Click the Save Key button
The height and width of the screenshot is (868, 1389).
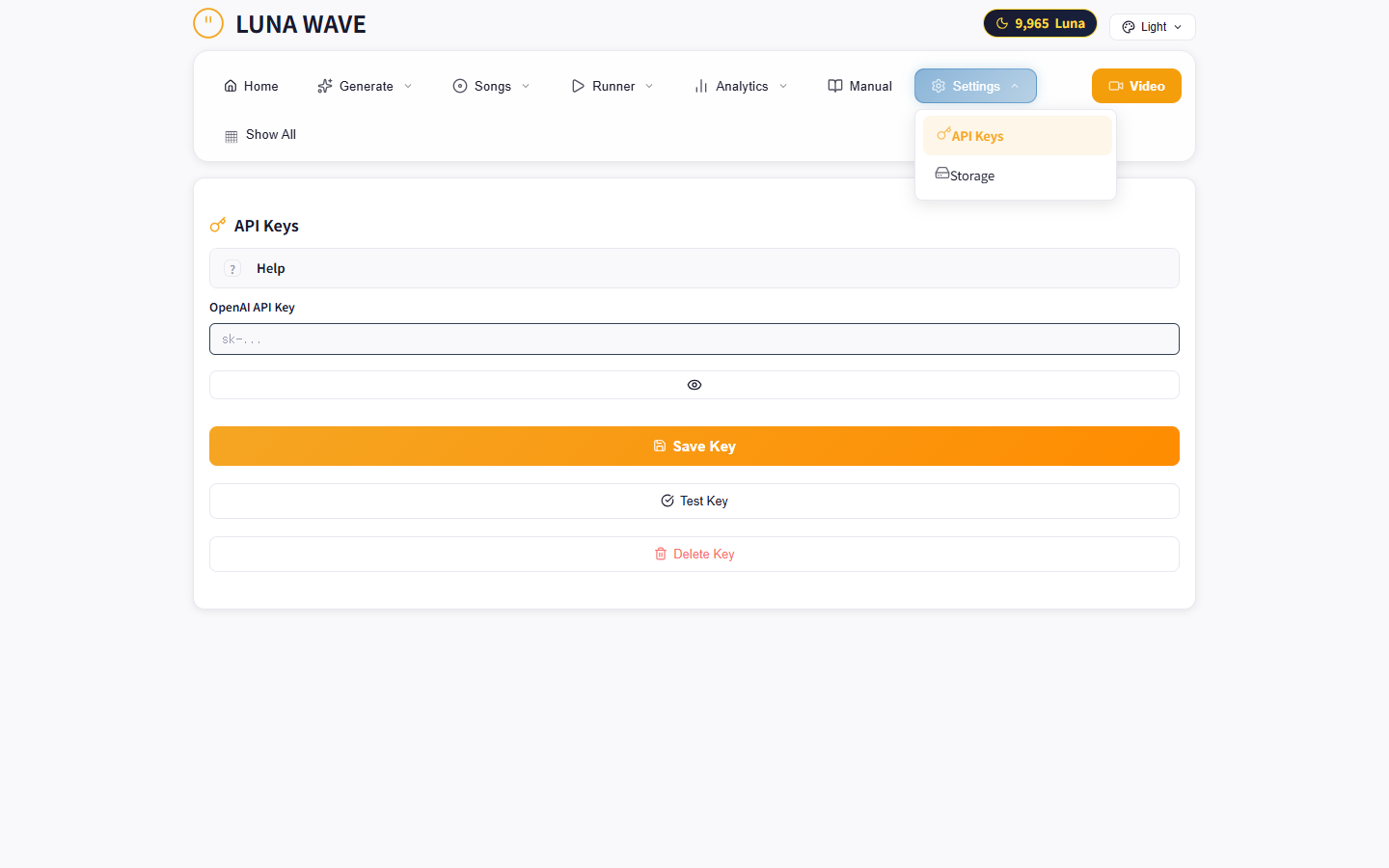pyautogui.click(x=694, y=446)
